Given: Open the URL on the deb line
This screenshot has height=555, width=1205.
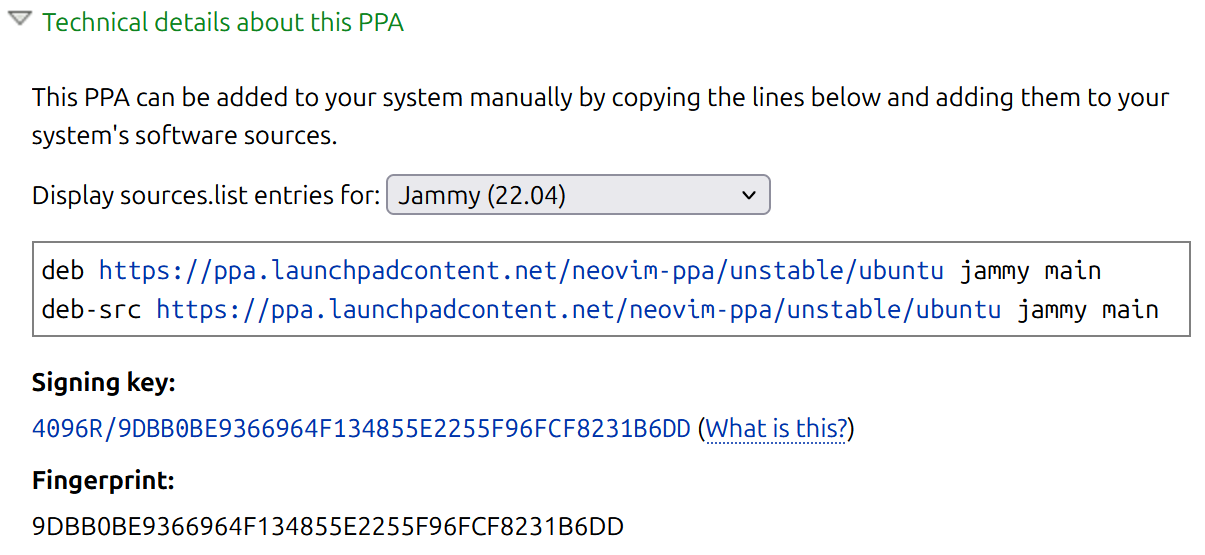Looking at the screenshot, I should pyautogui.click(x=521, y=271).
